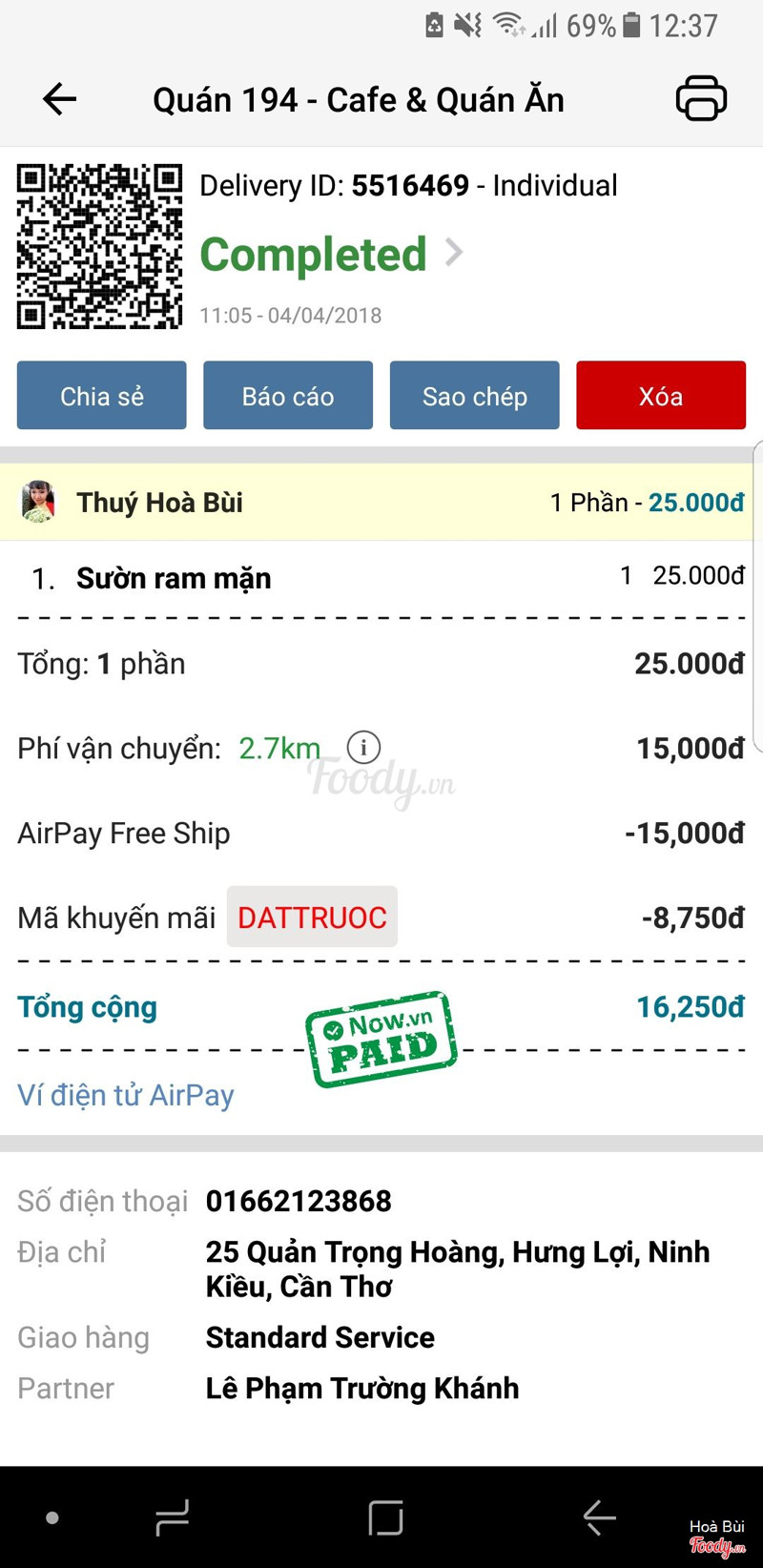Tap the Completed status text
Image resolution: width=763 pixels, height=1568 pixels.
coord(313,255)
